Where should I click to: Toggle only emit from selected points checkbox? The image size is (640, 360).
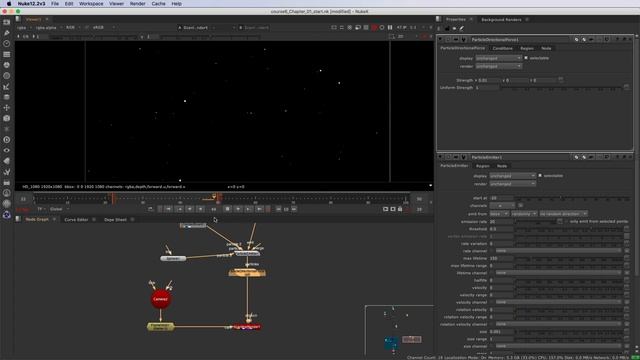point(566,221)
